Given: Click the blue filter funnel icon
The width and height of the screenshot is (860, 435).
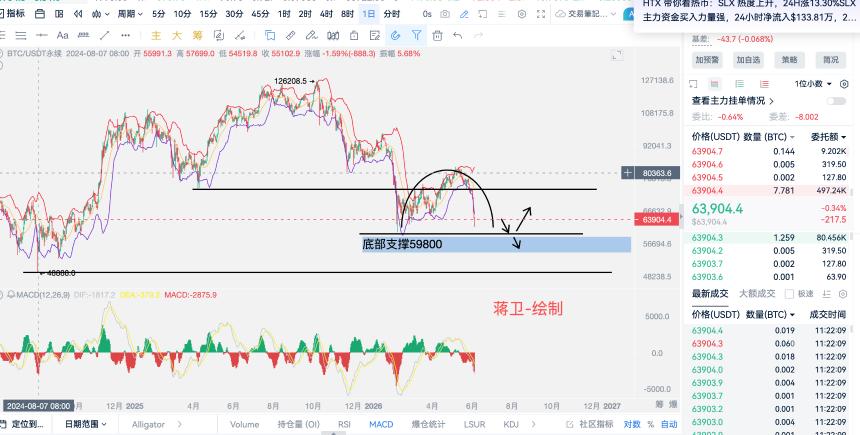Looking at the screenshot, I should coord(417,36).
